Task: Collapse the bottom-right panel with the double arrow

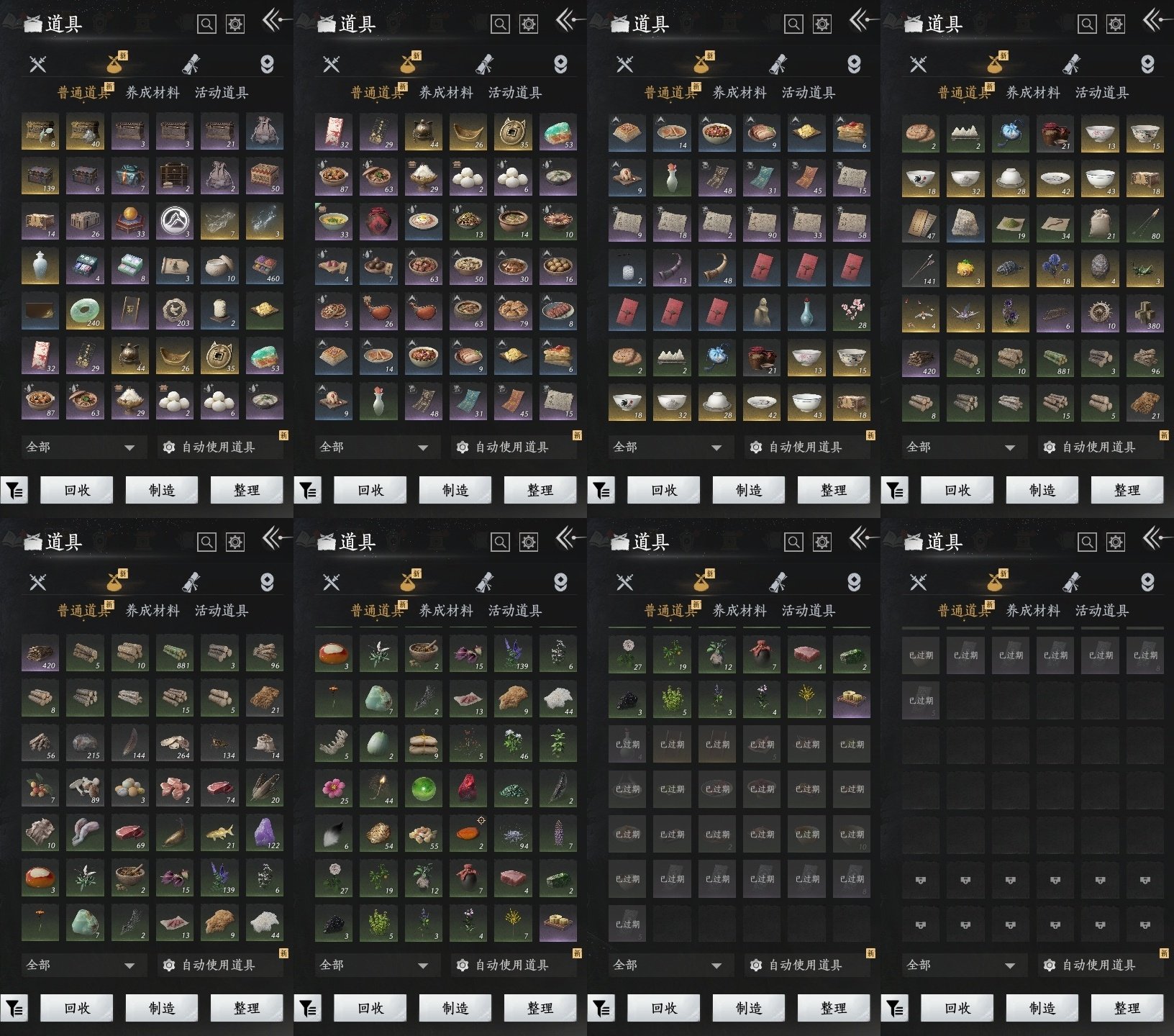Action: [1154, 537]
